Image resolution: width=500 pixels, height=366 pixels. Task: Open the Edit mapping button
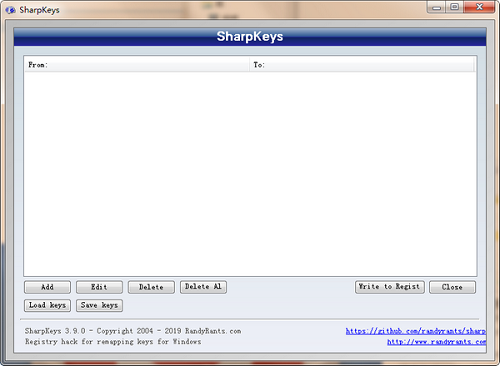(x=99, y=287)
